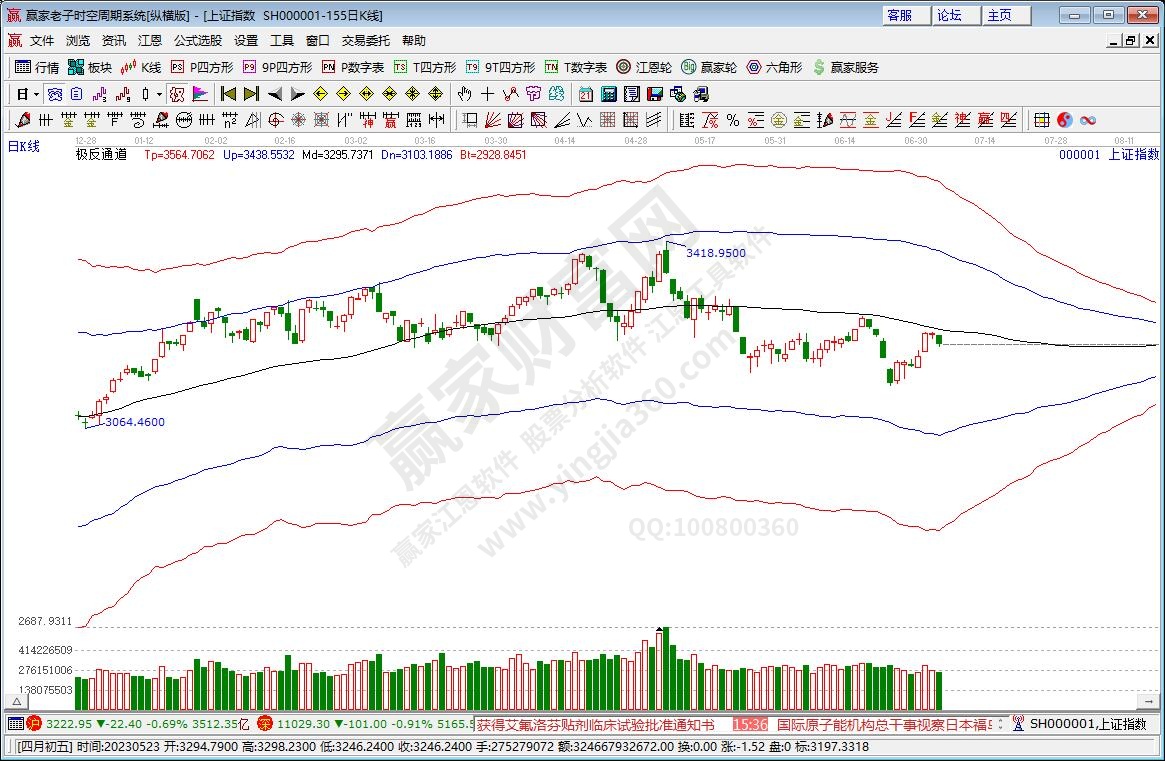Toggle the K线 candlestick chart view
Viewport: 1165px width, 761px height.
[140, 67]
